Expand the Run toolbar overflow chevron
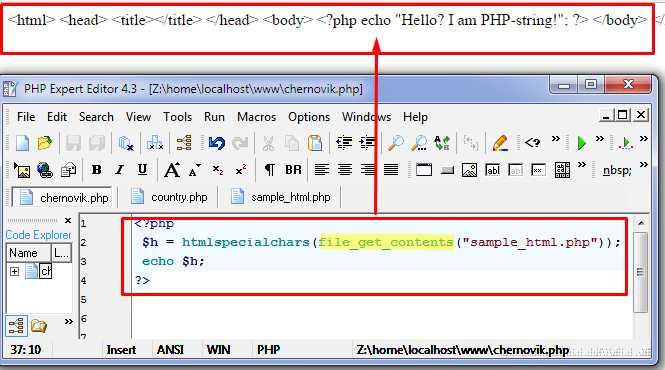The image size is (665, 370). point(599,139)
